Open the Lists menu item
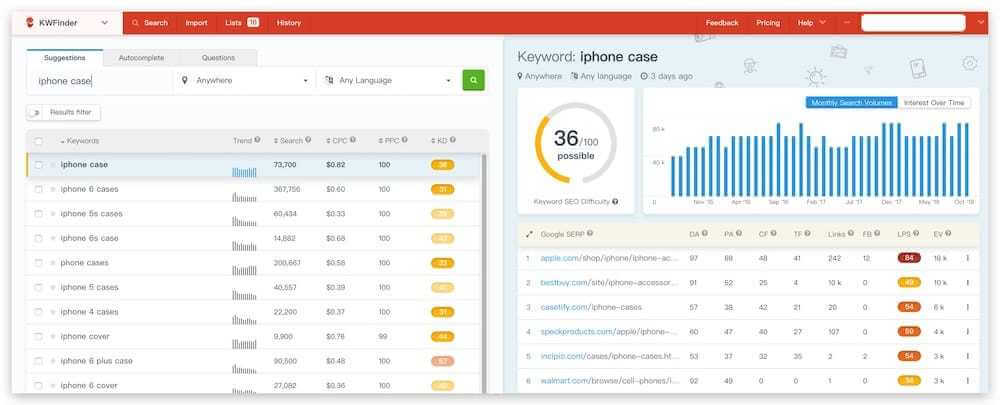The height and width of the screenshot is (405, 1000). [241, 23]
